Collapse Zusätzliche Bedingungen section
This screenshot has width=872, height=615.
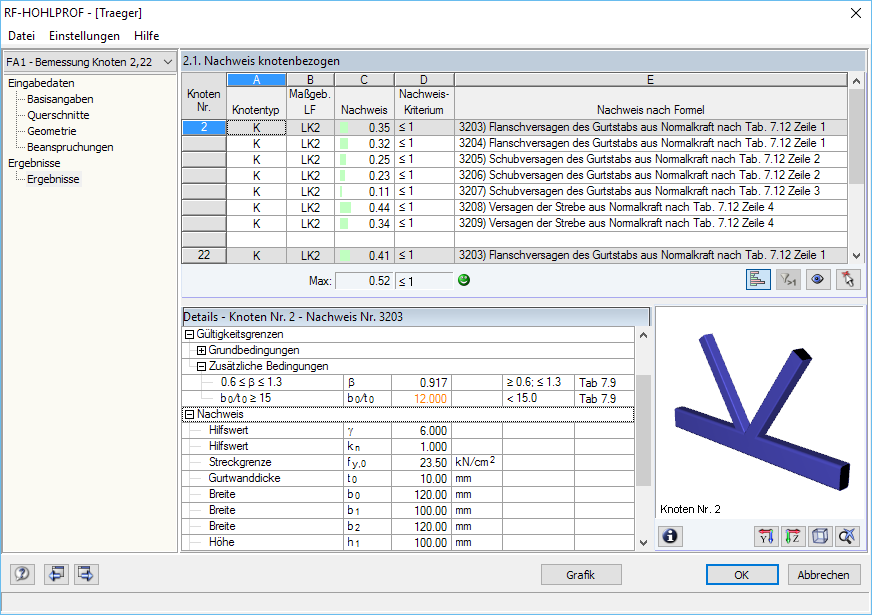(201, 366)
